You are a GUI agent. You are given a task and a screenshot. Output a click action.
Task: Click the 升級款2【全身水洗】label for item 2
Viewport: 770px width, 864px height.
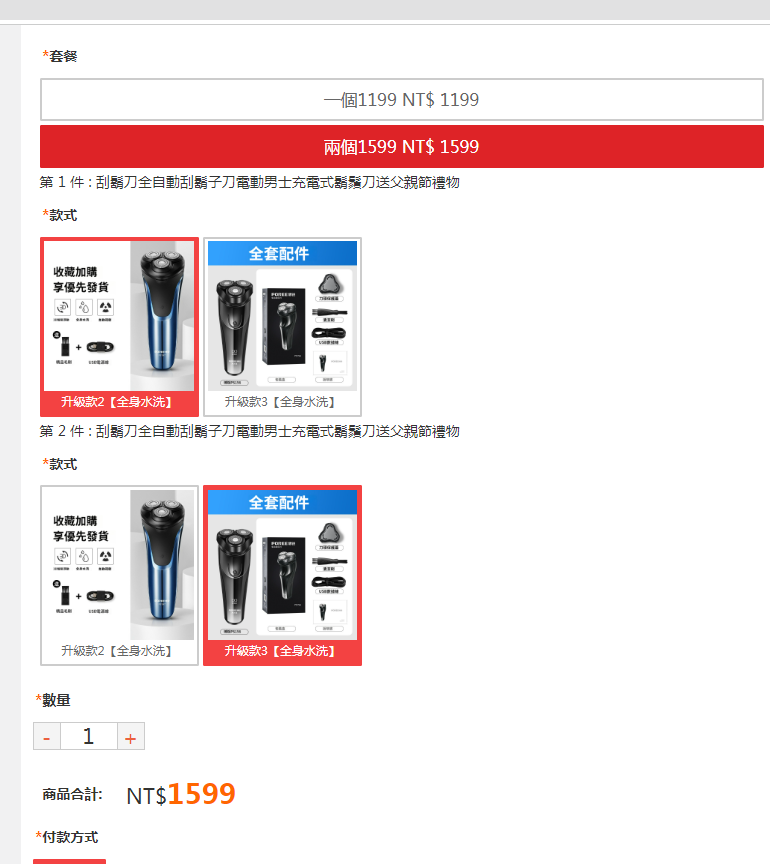(x=116, y=651)
